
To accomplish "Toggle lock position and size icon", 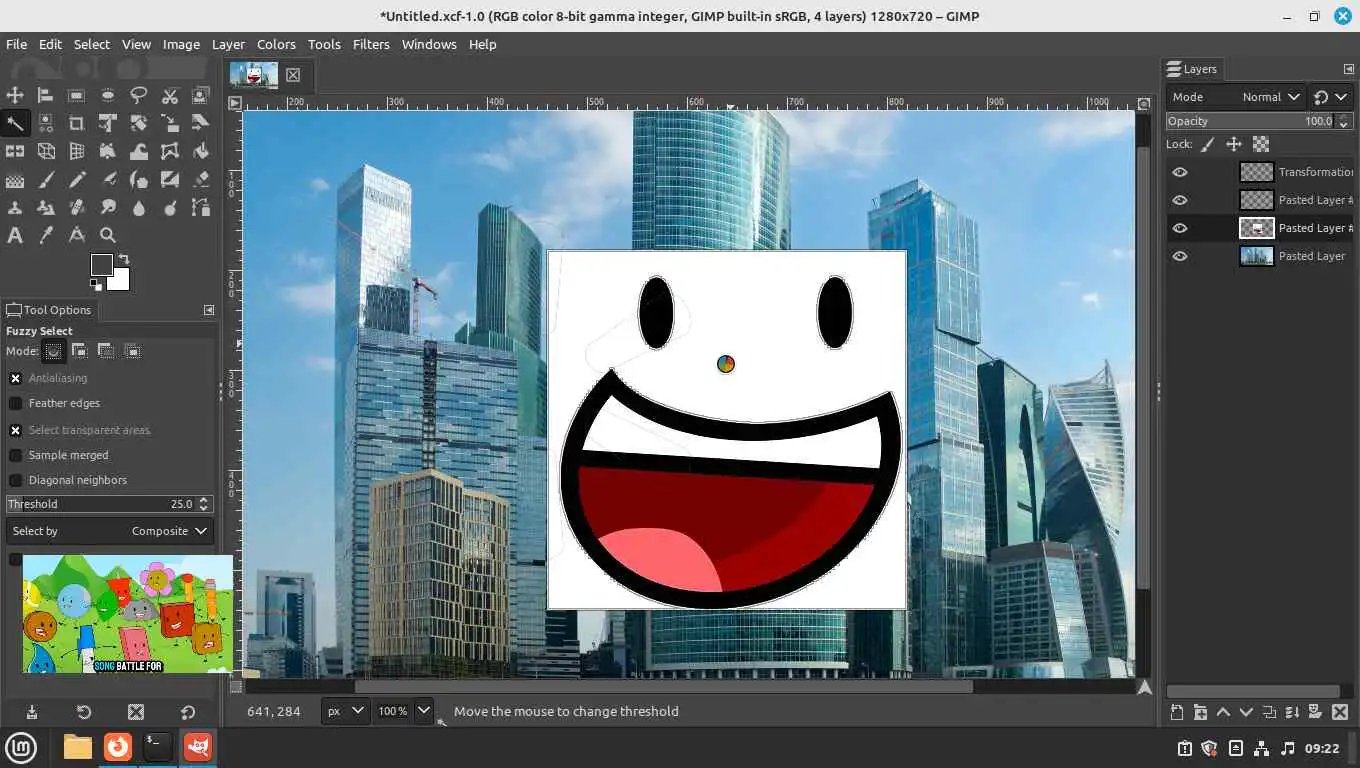I will pos(1234,144).
